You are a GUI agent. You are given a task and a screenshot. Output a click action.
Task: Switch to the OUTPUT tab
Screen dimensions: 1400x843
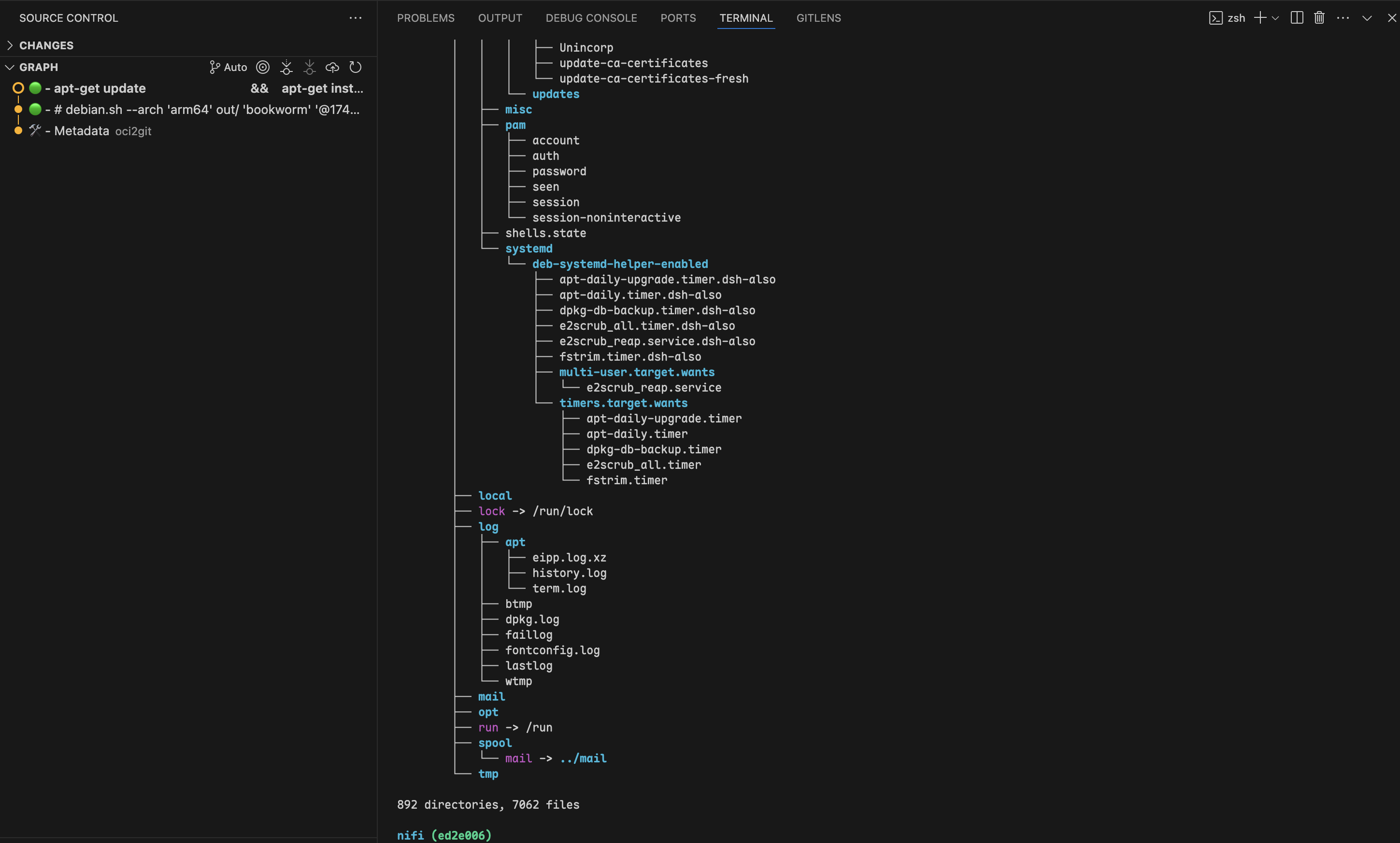coord(500,18)
